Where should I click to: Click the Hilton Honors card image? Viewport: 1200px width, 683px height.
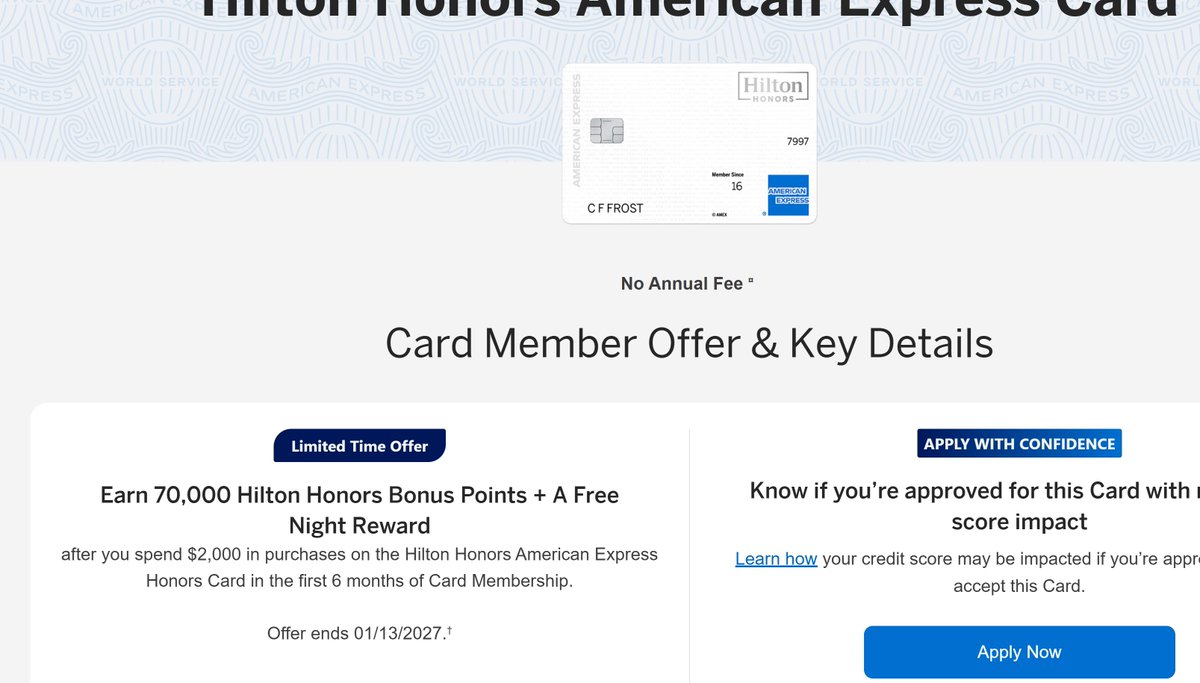[689, 144]
